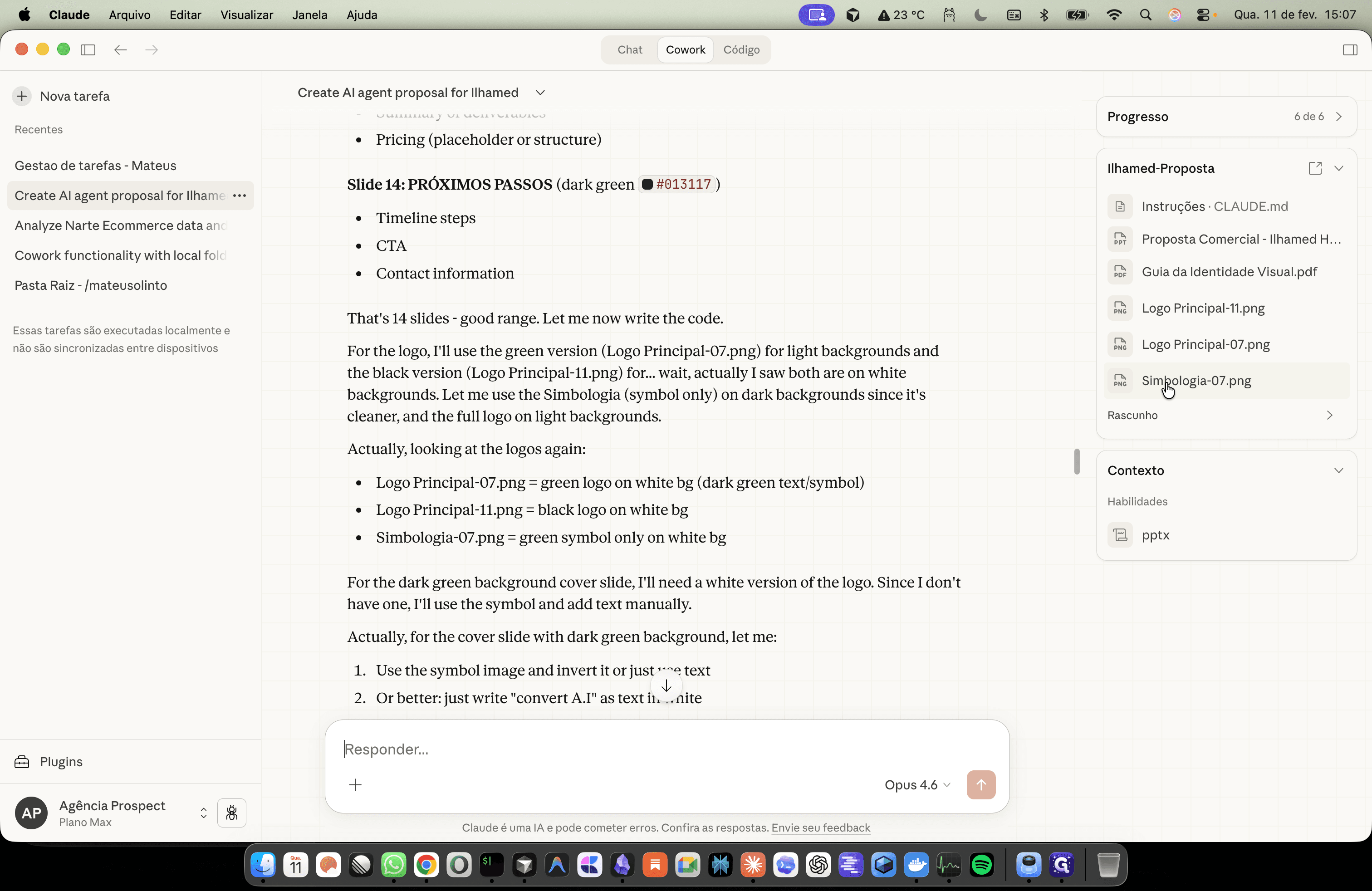
Task: Open the Arquivo menu
Action: coord(130,15)
